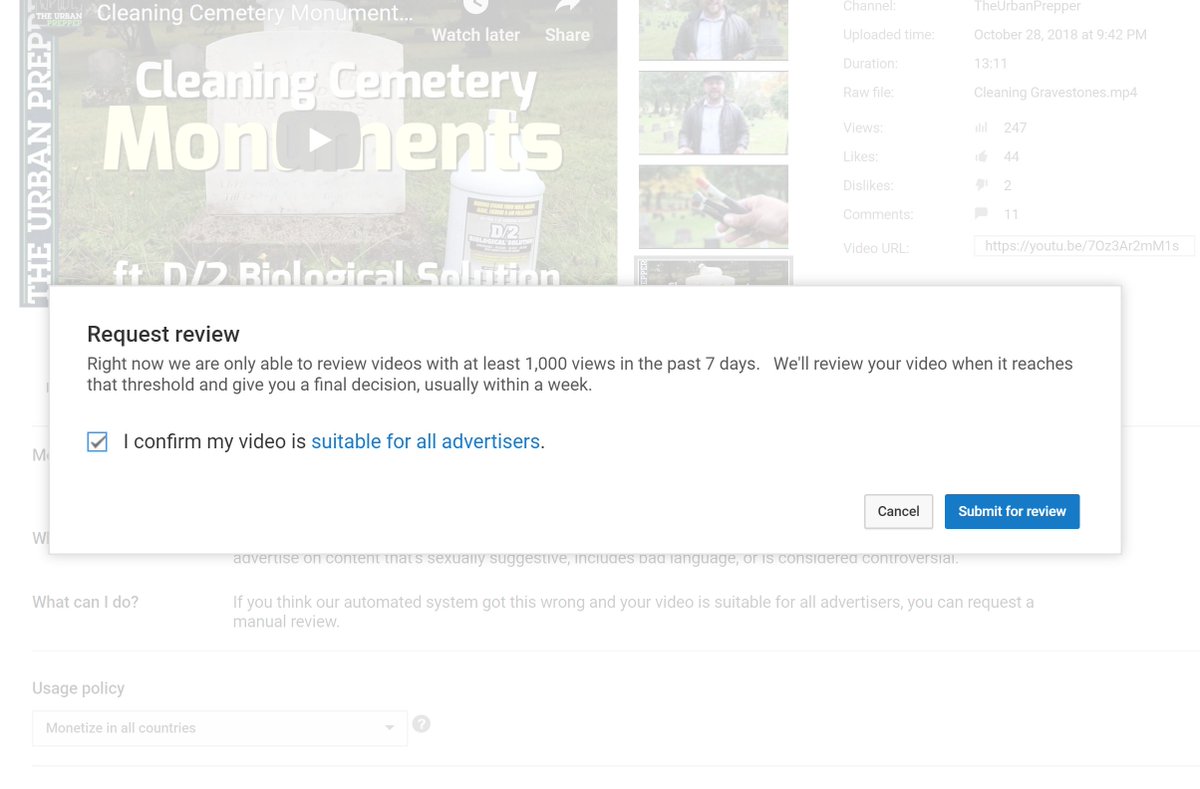The height and width of the screenshot is (789, 1200).
Task: Click the views count 247
Action: (x=1015, y=128)
